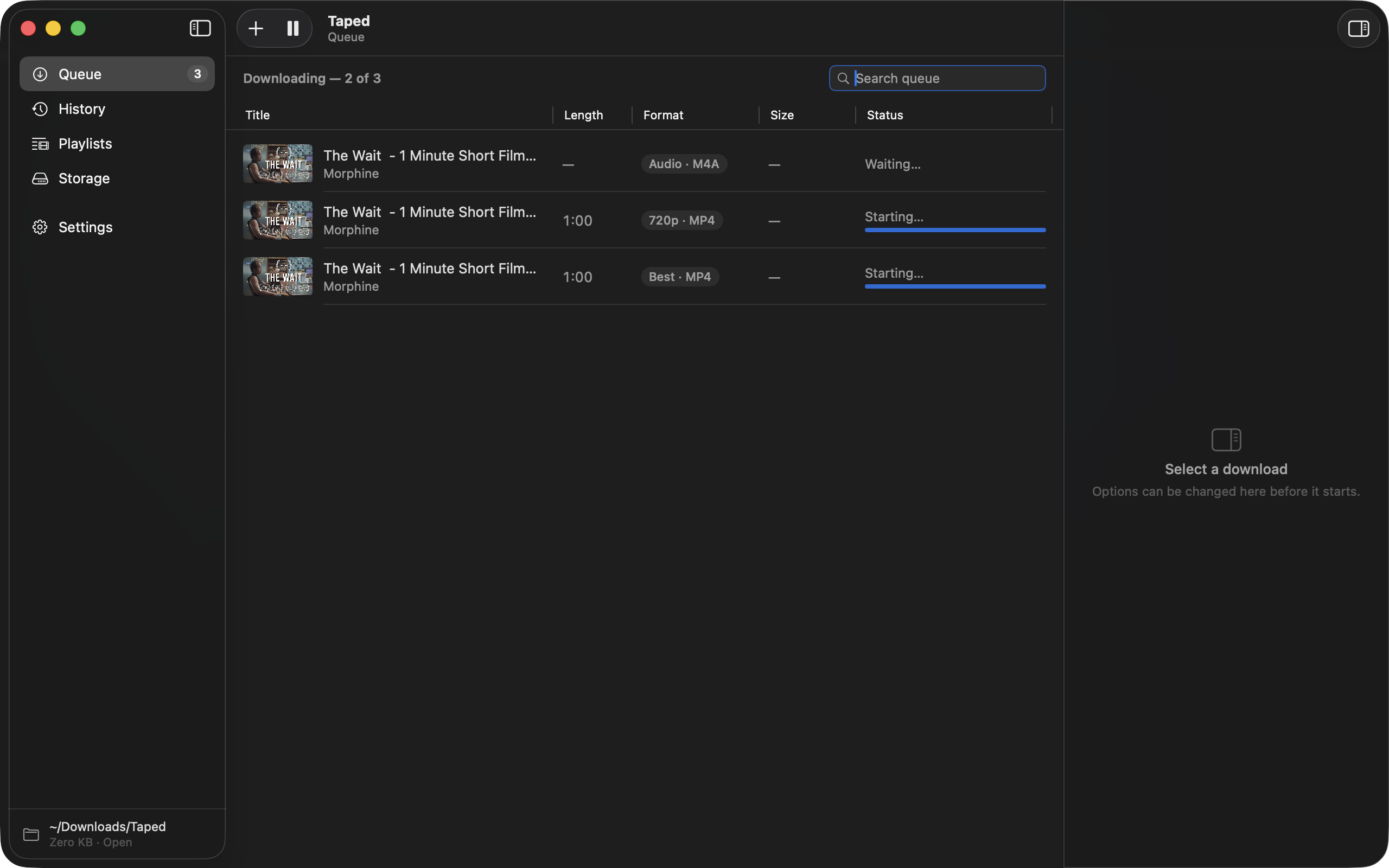Screen dimensions: 1389x868
Task: Go to Playlists in the sidebar
Action: [117, 144]
